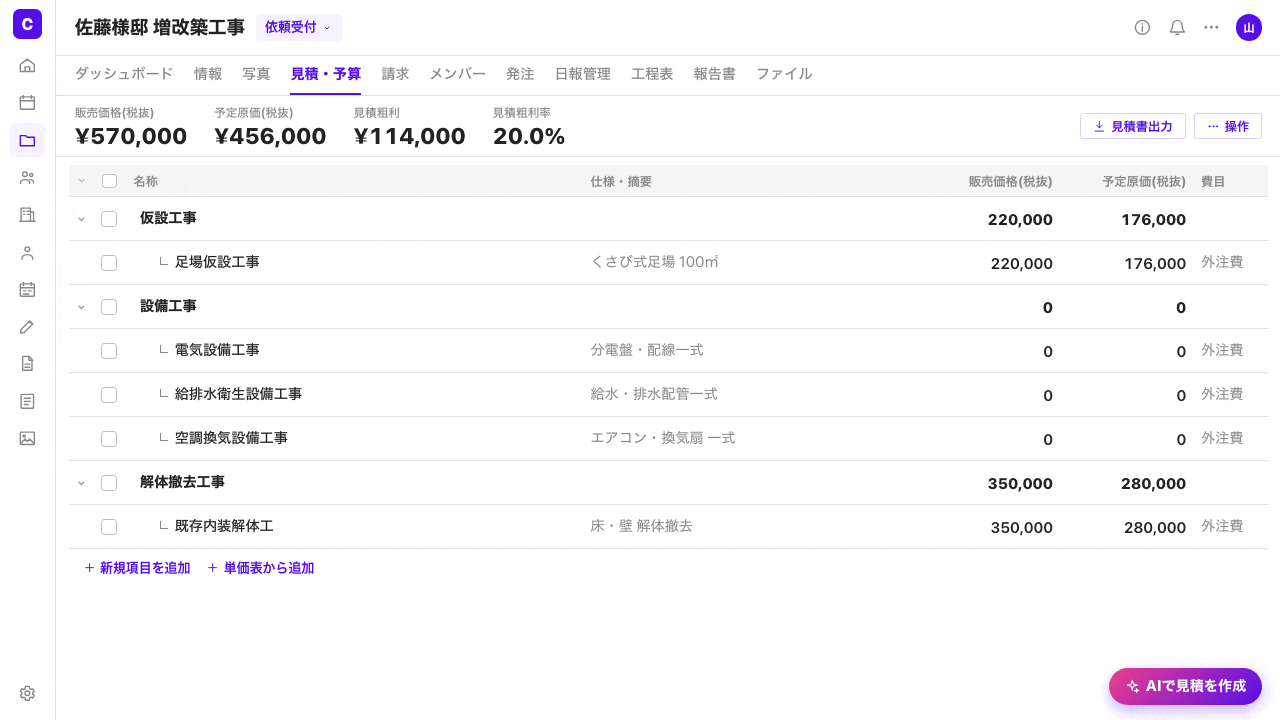Select the 足場仮設工事 item name
Image resolution: width=1280 pixels, height=720 pixels.
tap(217, 262)
